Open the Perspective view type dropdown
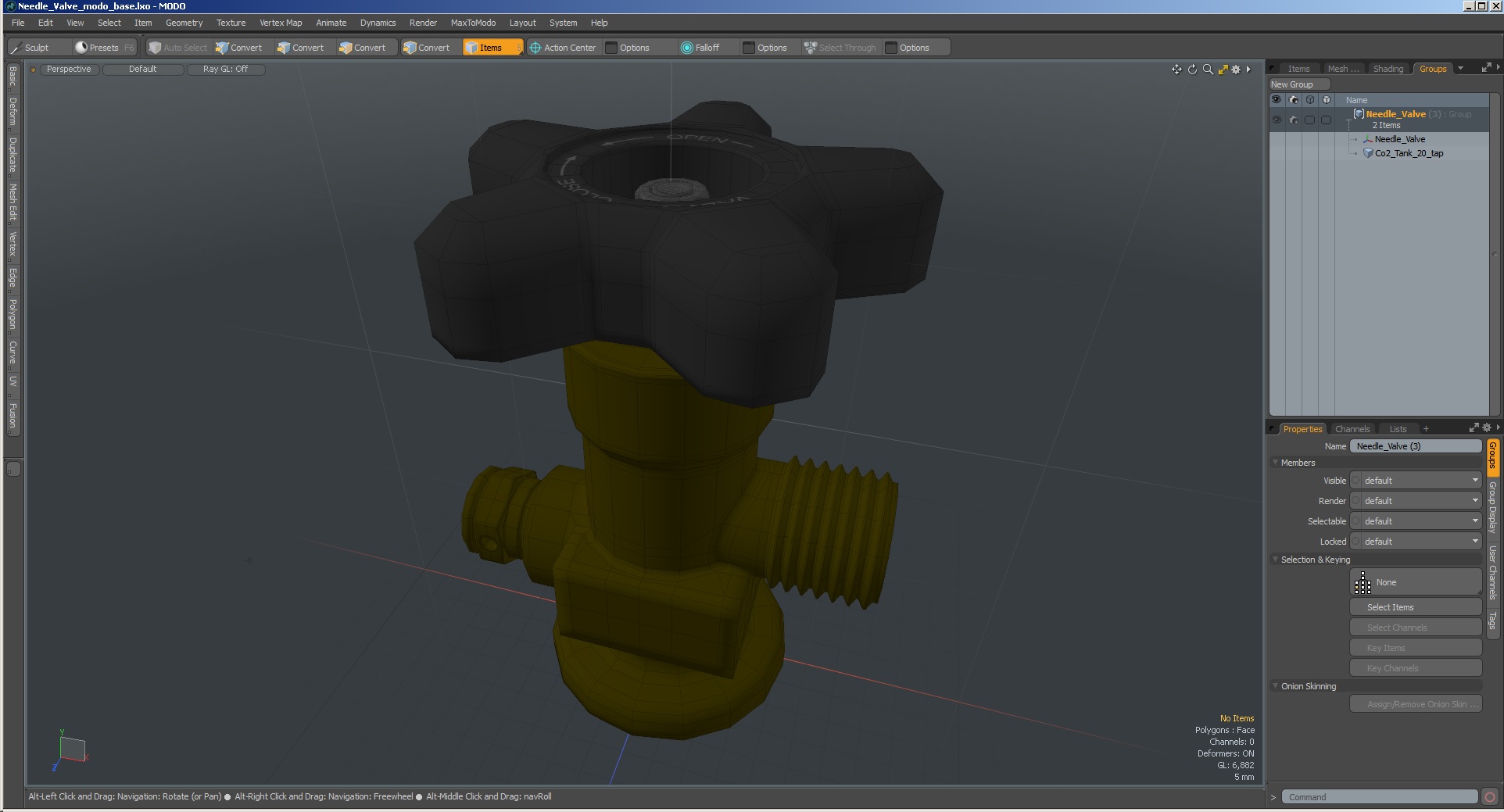The width and height of the screenshot is (1504, 812). (69, 70)
